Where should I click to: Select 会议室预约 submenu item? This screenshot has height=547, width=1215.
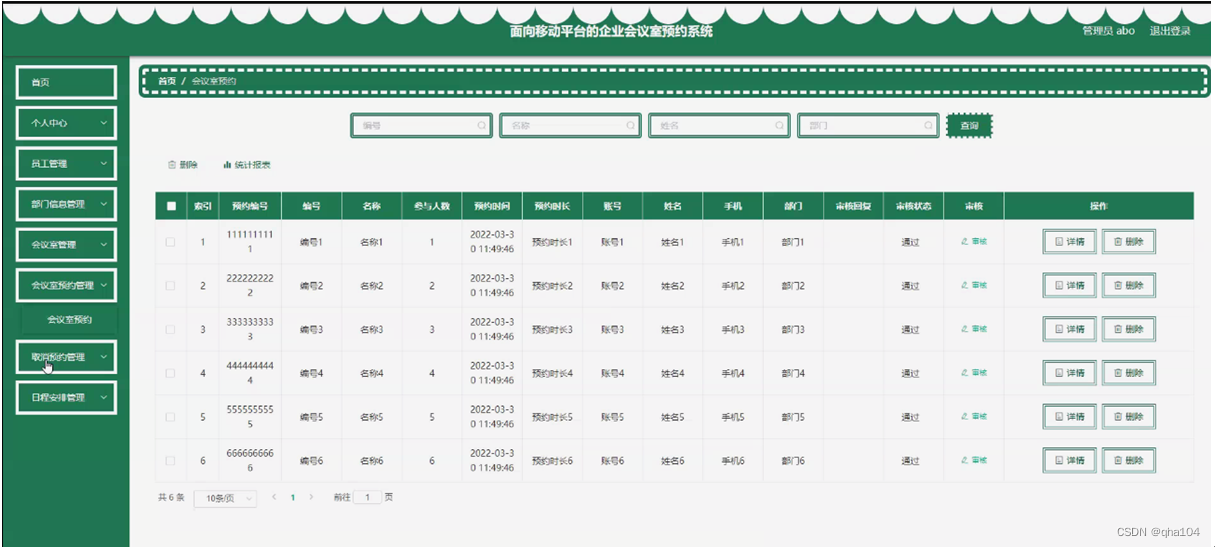pos(69,320)
